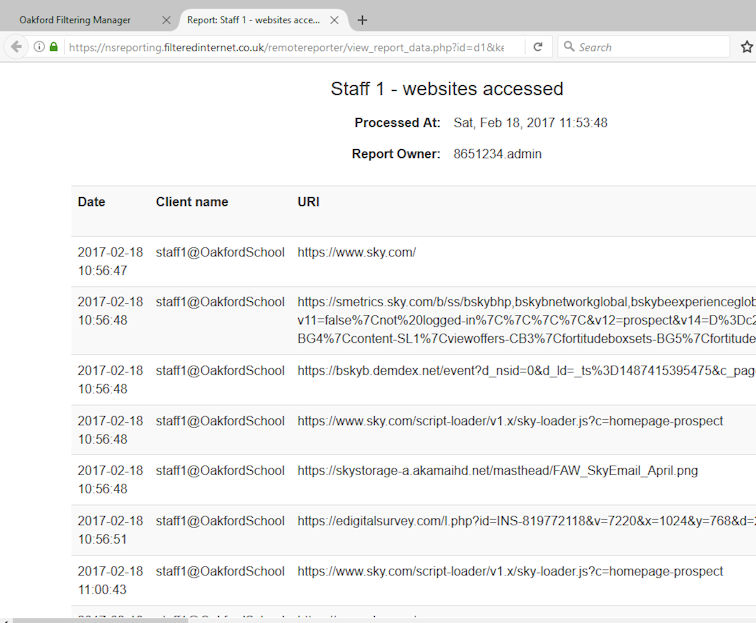Click staff1@OakfordSchool in the edigitalsurvey row

click(x=220, y=521)
